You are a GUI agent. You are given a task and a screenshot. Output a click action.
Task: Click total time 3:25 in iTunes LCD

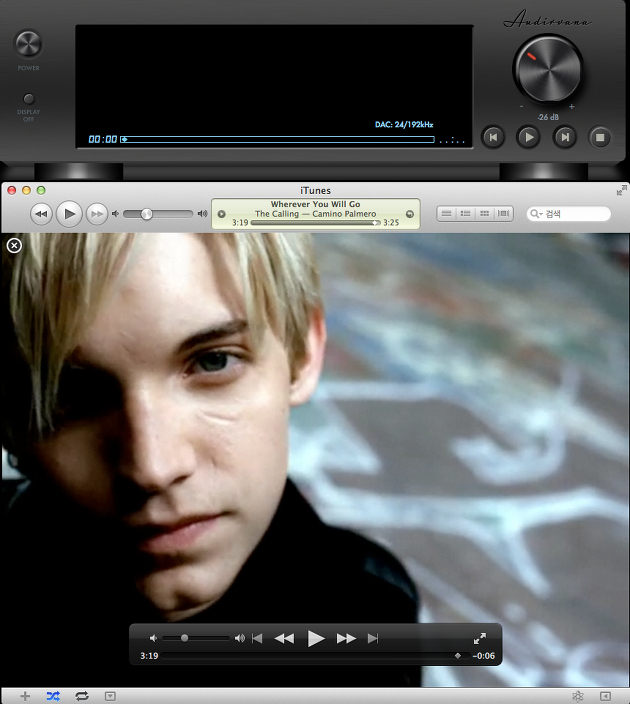[x=391, y=223]
